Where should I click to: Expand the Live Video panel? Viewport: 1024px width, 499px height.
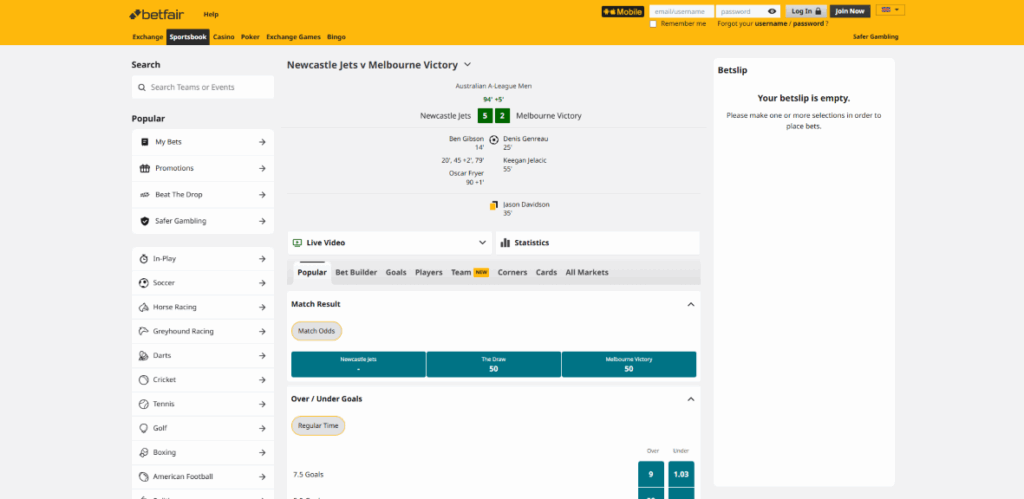482,242
